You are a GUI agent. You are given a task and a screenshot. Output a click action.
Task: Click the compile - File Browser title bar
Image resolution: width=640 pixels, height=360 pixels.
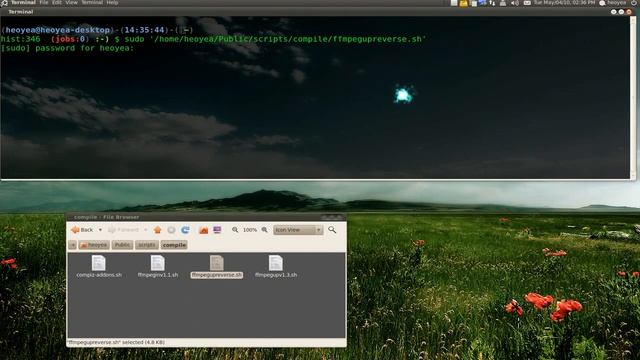click(206, 217)
